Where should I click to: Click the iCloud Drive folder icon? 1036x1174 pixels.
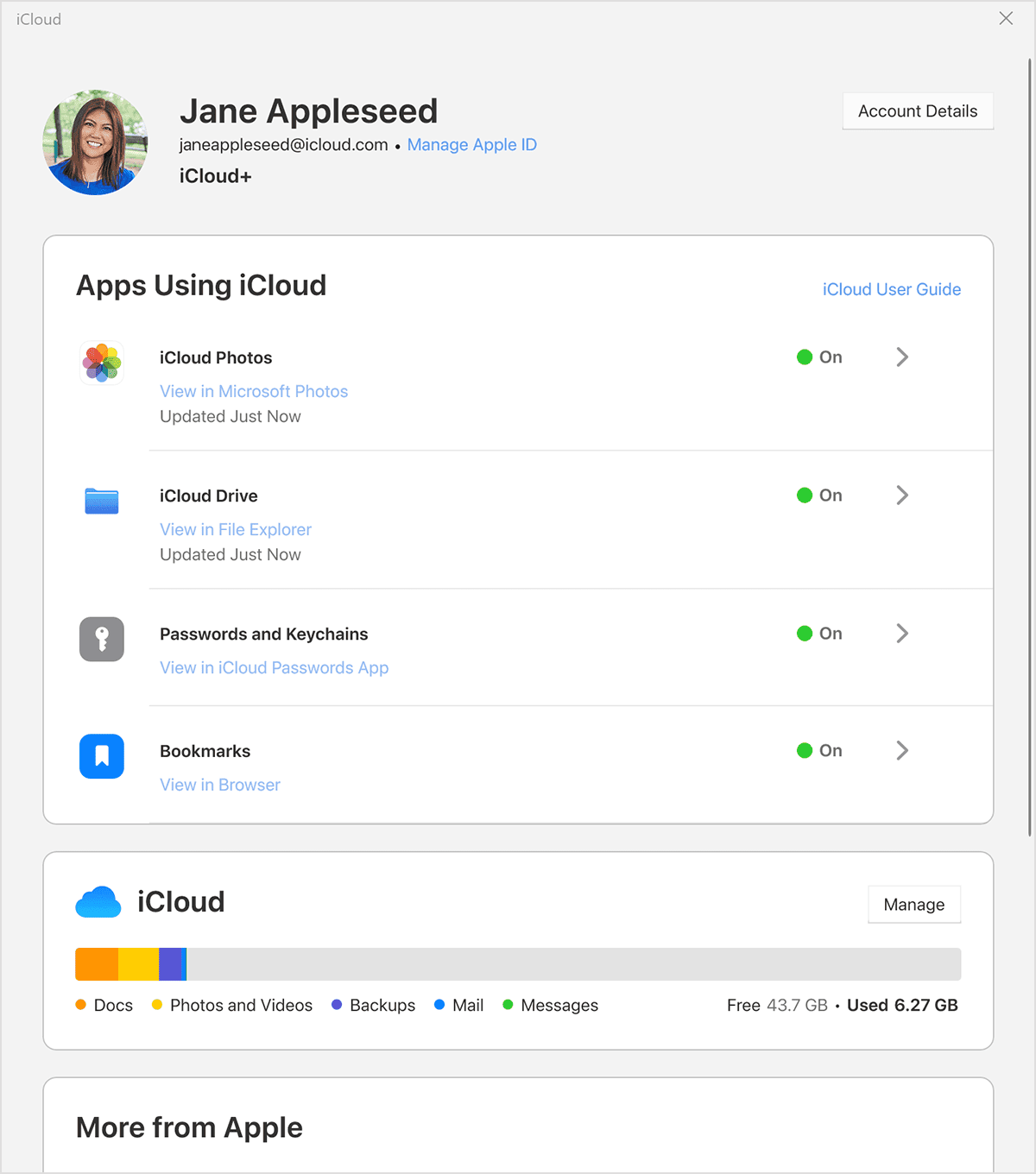[x=102, y=501]
